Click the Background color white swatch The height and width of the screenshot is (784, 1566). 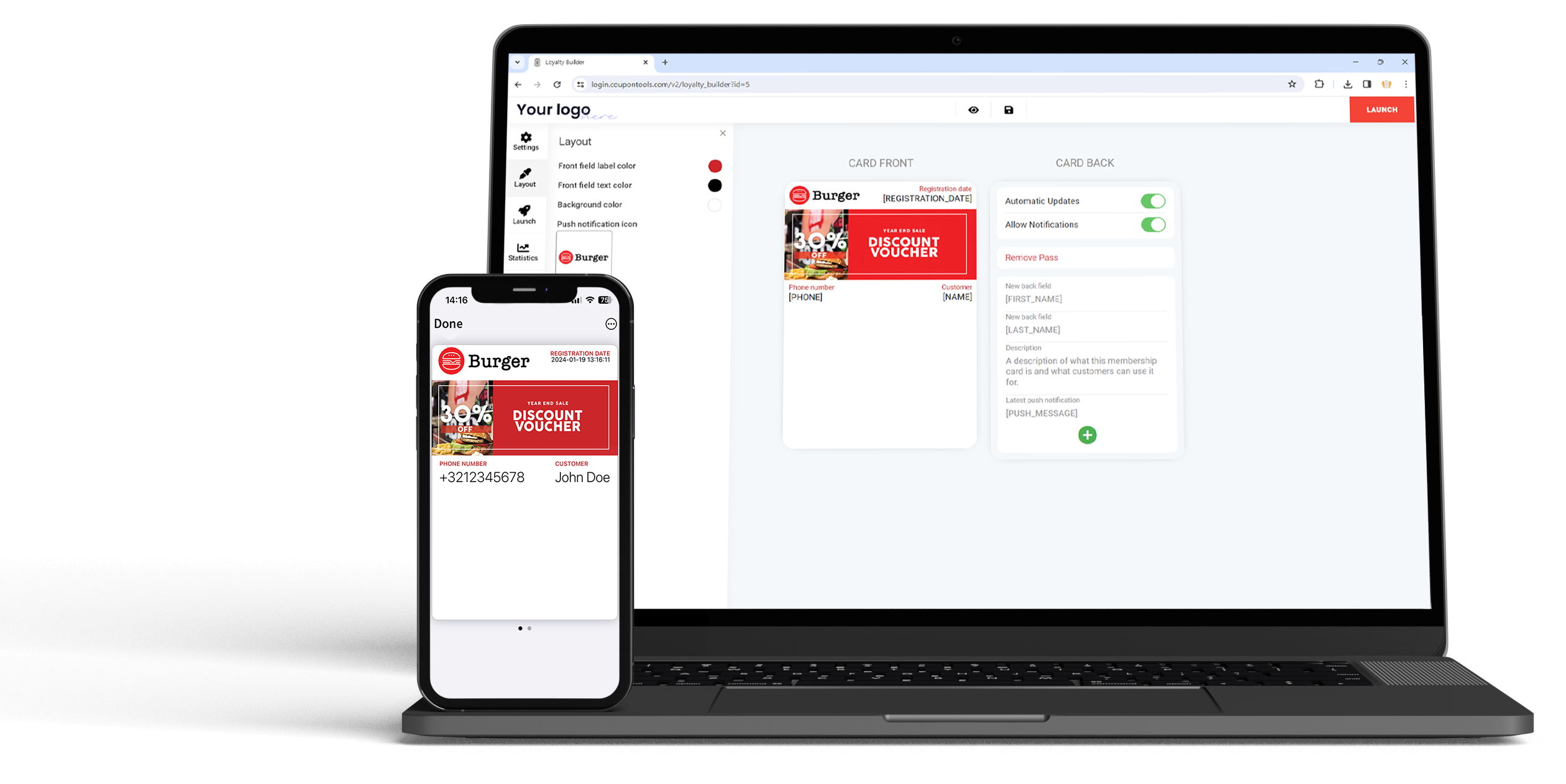click(715, 204)
